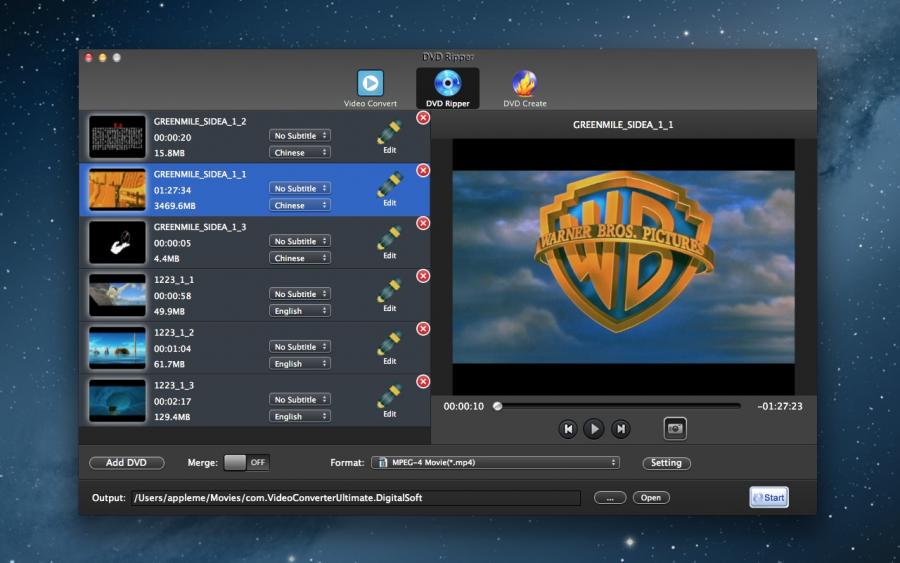The width and height of the screenshot is (900, 563).
Task: Open the Setting button
Action: tap(666, 463)
